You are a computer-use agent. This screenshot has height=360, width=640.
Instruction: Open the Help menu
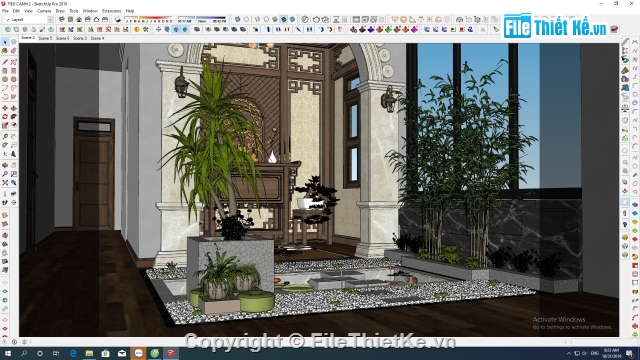click(x=130, y=11)
